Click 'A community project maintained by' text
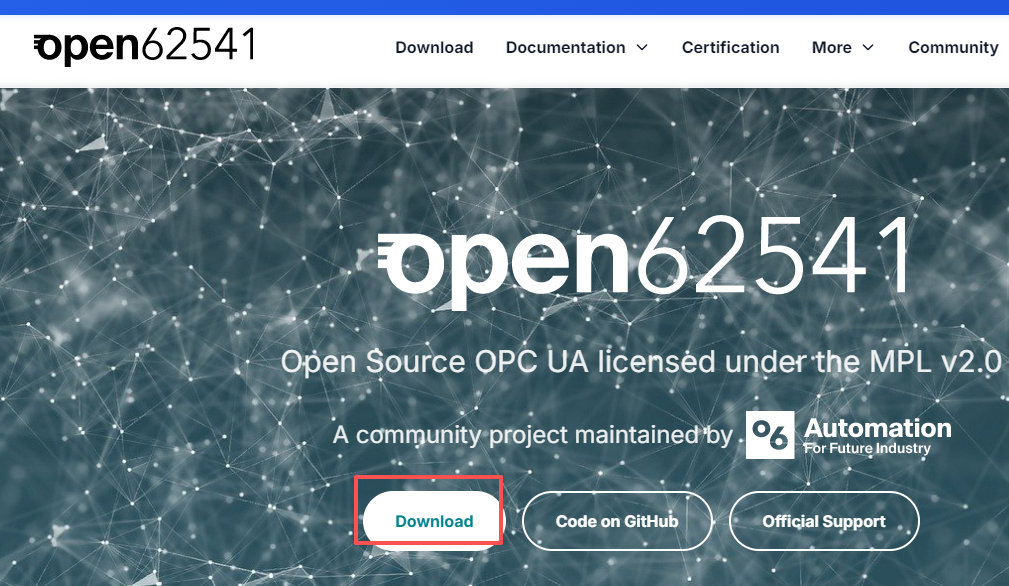Viewport: 1009px width, 586px height. (x=533, y=435)
